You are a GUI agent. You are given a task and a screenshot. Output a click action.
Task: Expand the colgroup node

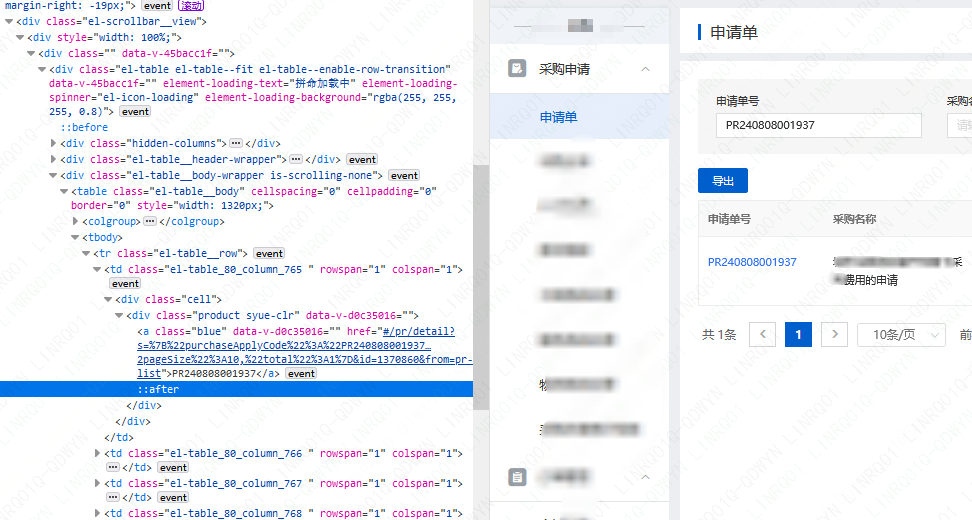point(76,221)
